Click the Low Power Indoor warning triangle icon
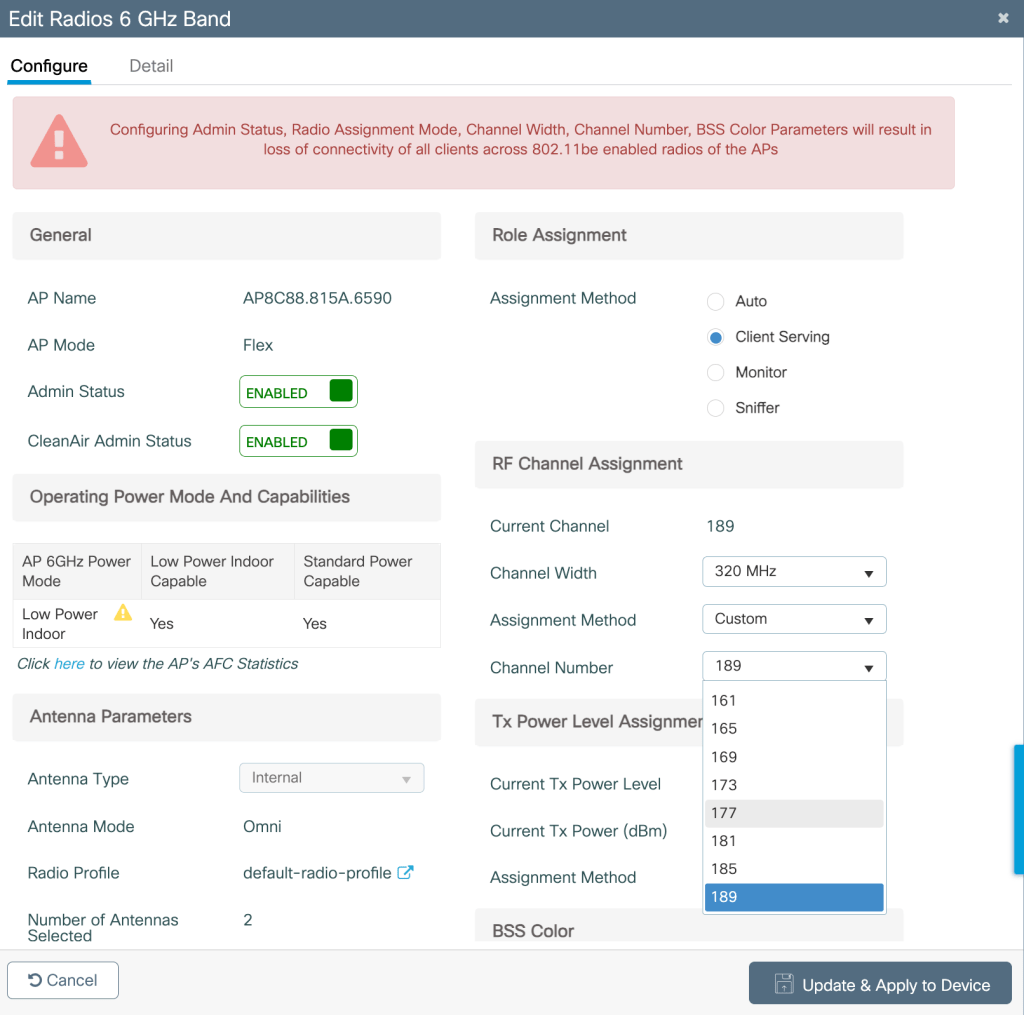 click(123, 613)
